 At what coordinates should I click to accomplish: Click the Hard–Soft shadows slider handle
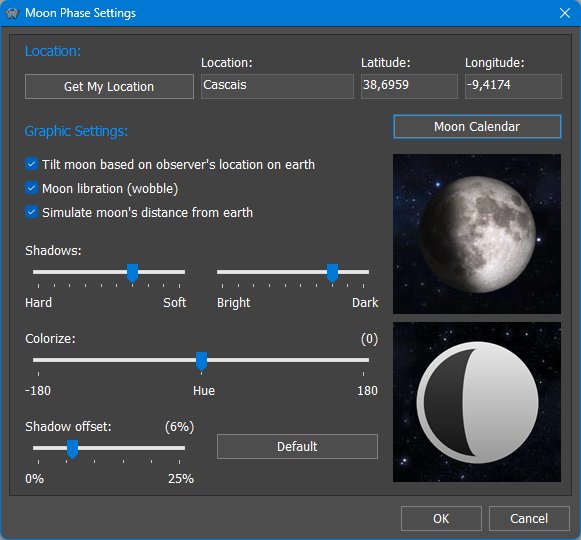coord(132,273)
